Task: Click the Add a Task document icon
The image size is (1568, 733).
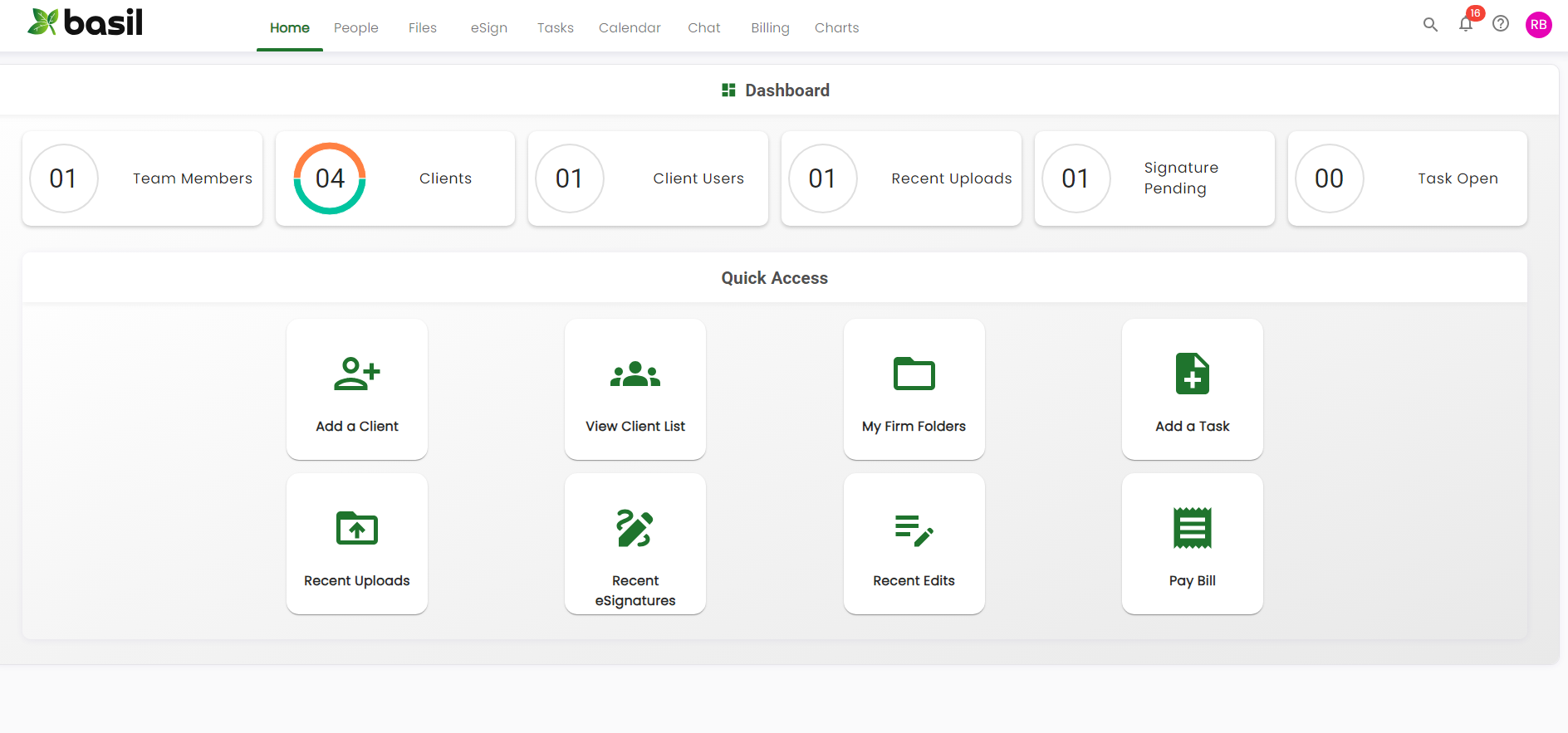Action: pyautogui.click(x=1192, y=374)
